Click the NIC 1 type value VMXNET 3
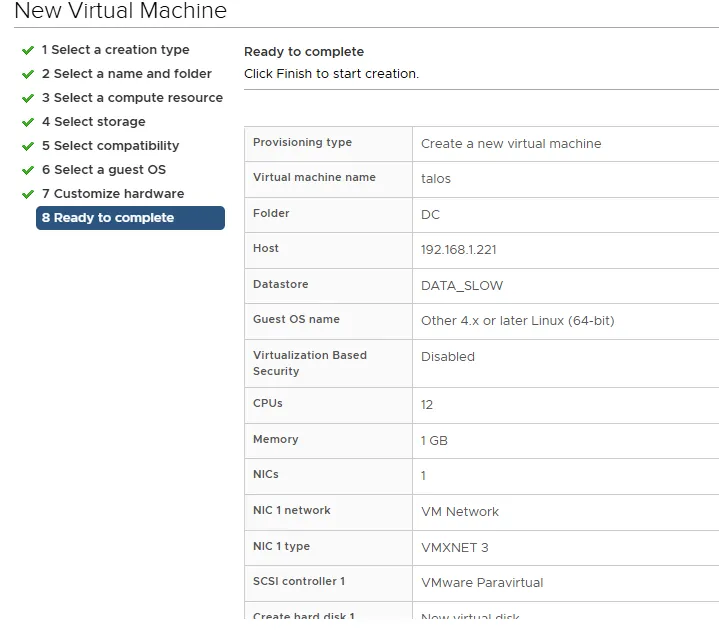The width and height of the screenshot is (719, 630). [x=455, y=548]
